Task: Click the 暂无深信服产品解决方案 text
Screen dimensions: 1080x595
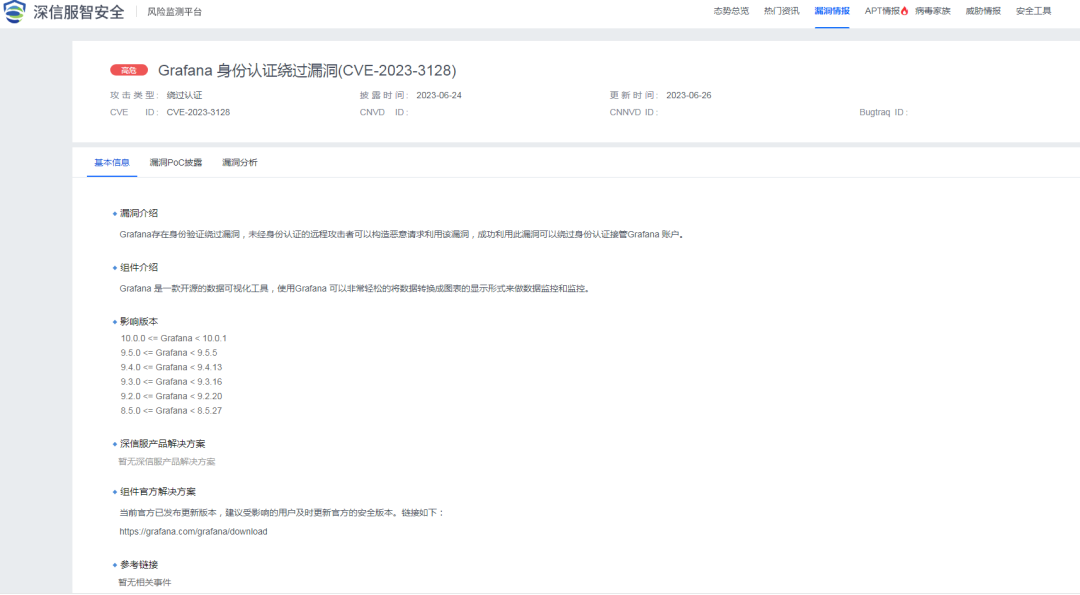Action: [167, 462]
